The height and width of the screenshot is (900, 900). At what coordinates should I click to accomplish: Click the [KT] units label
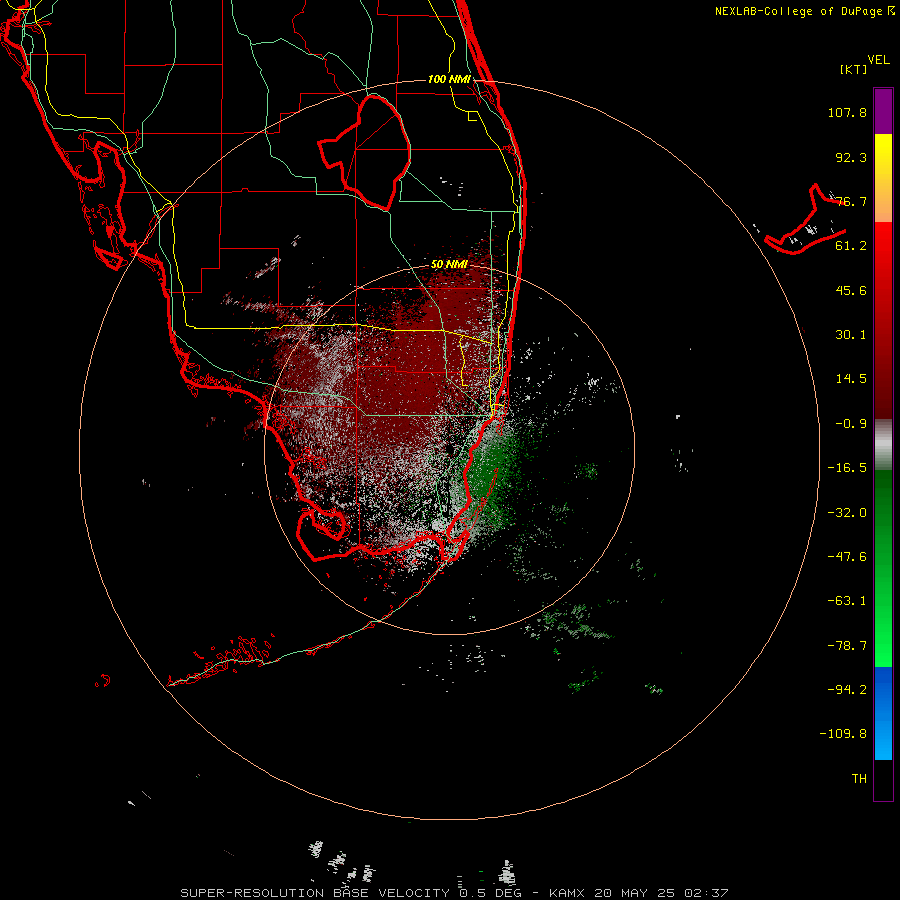(854, 69)
